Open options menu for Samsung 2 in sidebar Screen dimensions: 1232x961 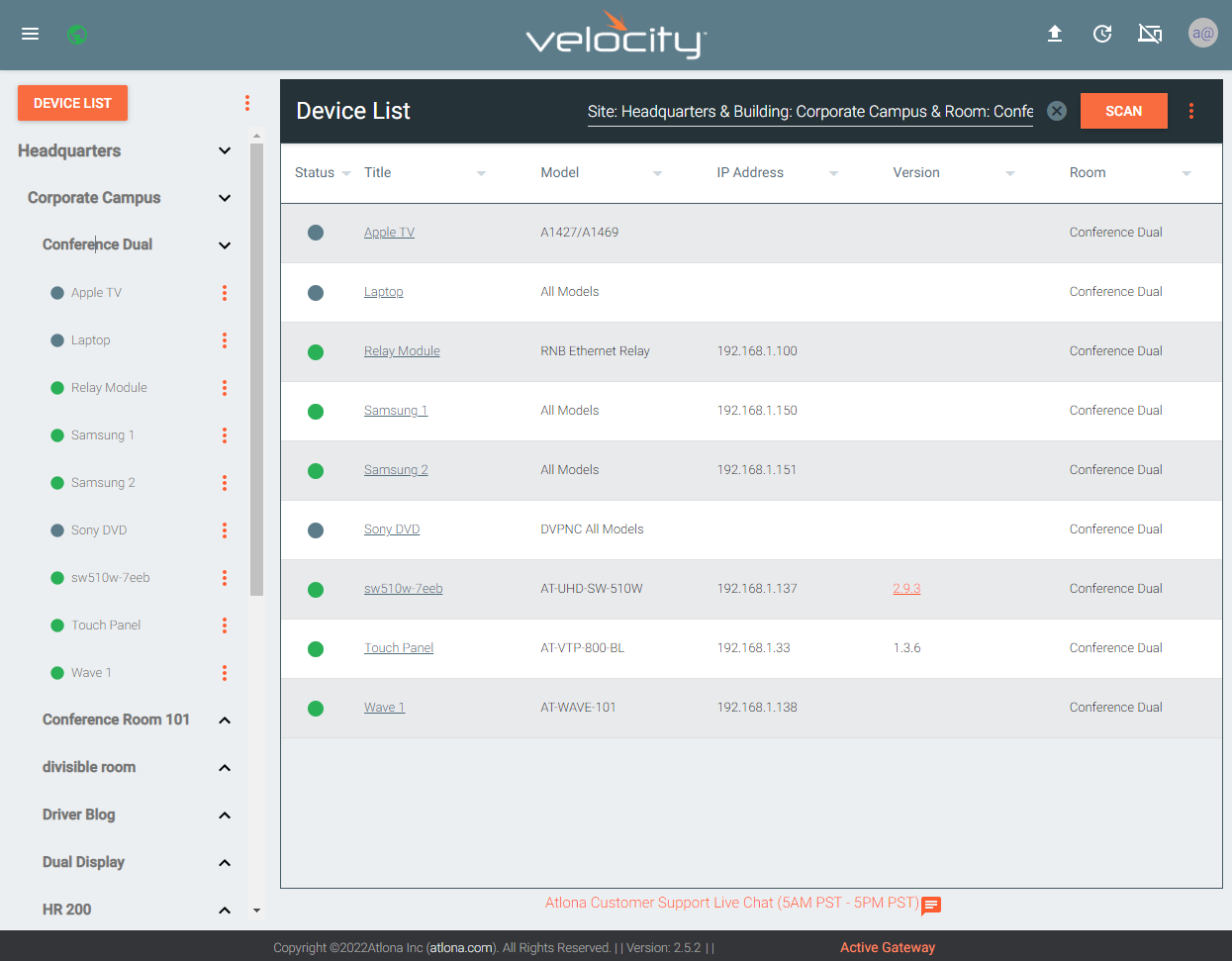(225, 483)
